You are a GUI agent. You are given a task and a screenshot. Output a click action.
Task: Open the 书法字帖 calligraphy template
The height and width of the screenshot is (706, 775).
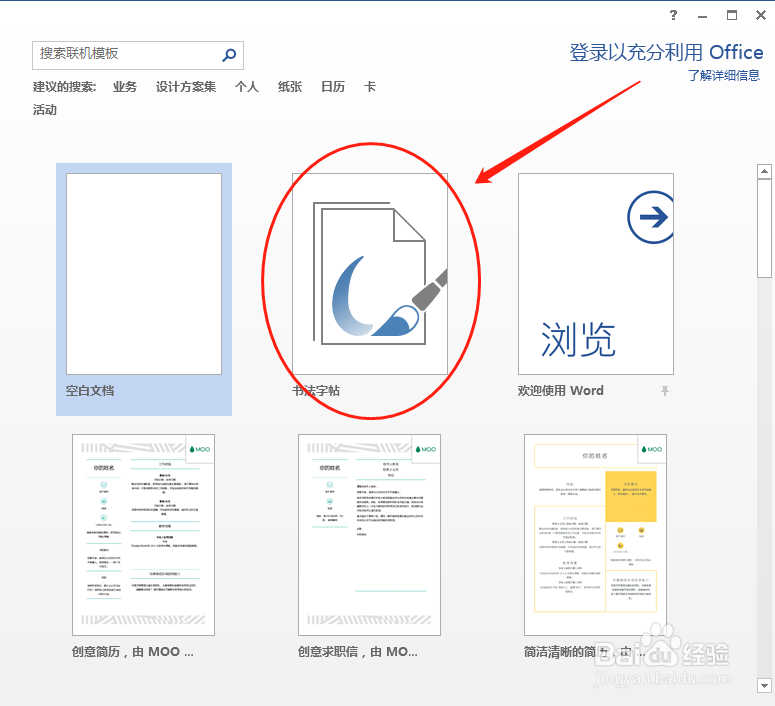[x=370, y=274]
